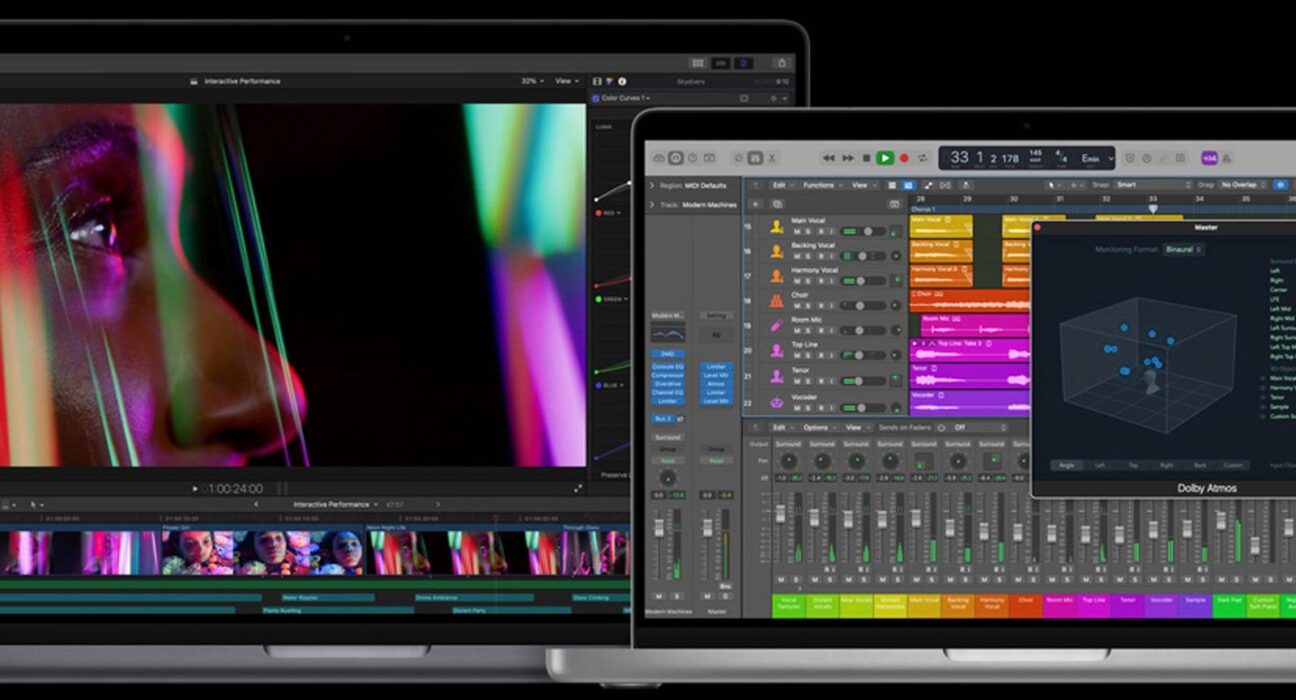This screenshot has height=700, width=1296.
Task: Click the Dark Pad mixer channel label
Action: click(1229, 605)
